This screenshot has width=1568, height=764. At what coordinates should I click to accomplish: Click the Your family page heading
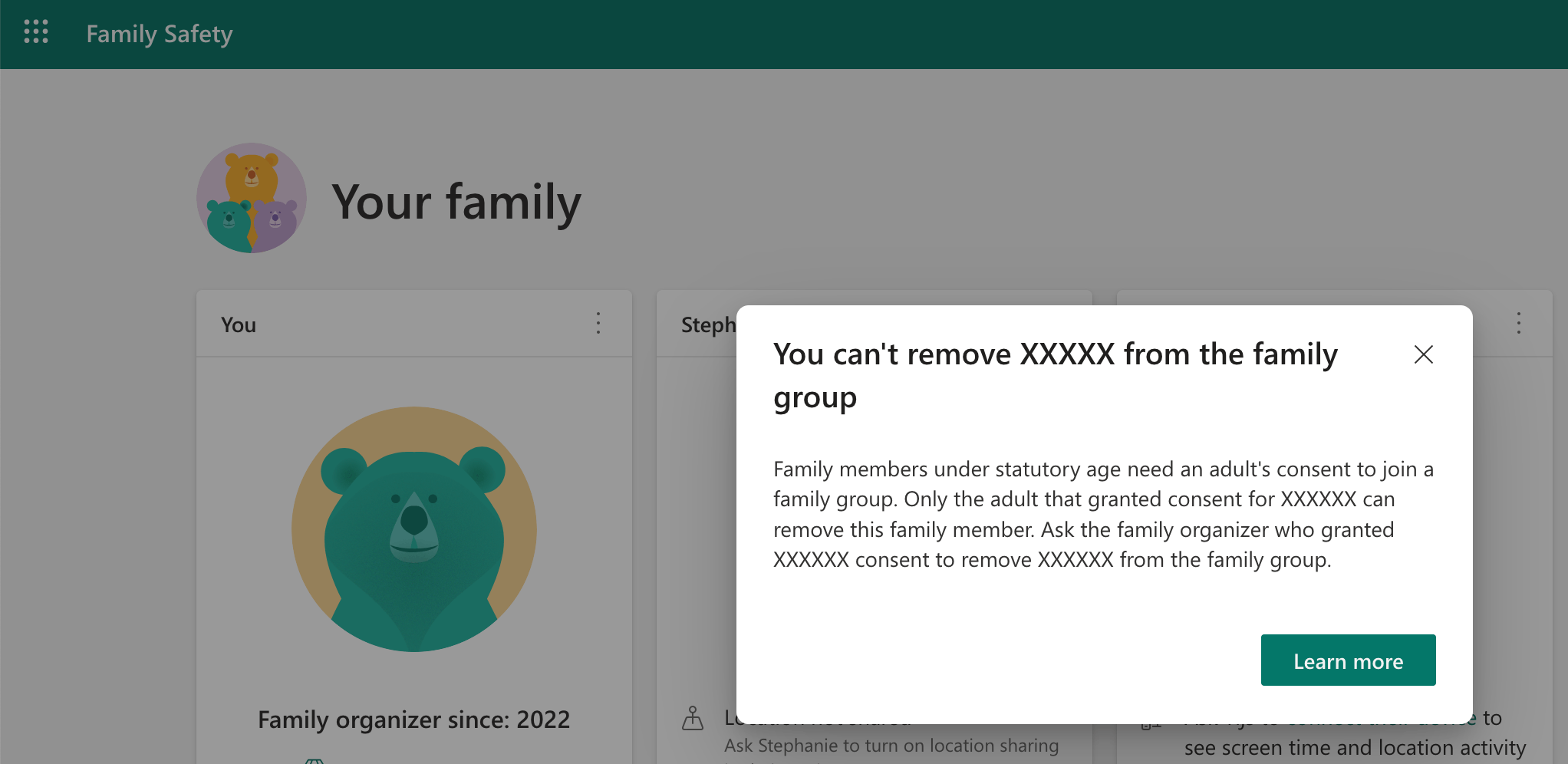[456, 202]
